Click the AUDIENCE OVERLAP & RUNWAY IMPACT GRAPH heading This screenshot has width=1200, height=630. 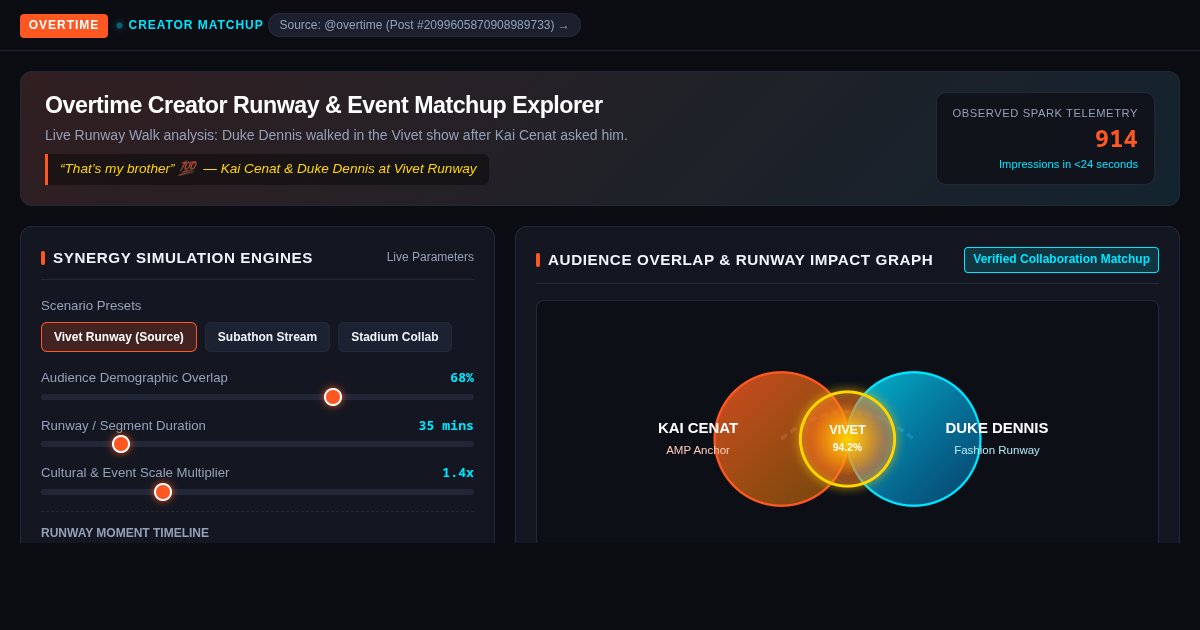click(740, 260)
